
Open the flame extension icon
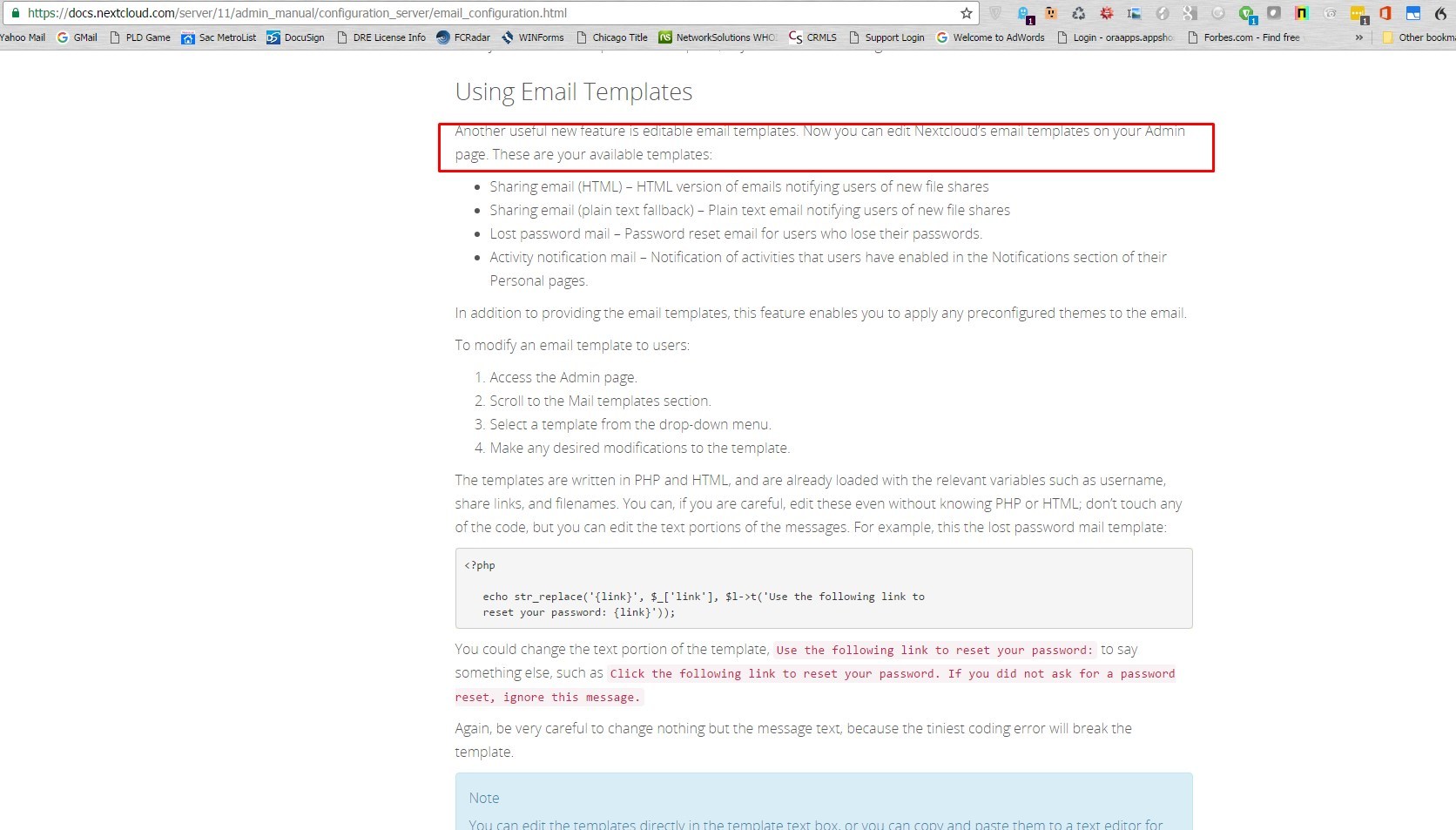(1440, 13)
